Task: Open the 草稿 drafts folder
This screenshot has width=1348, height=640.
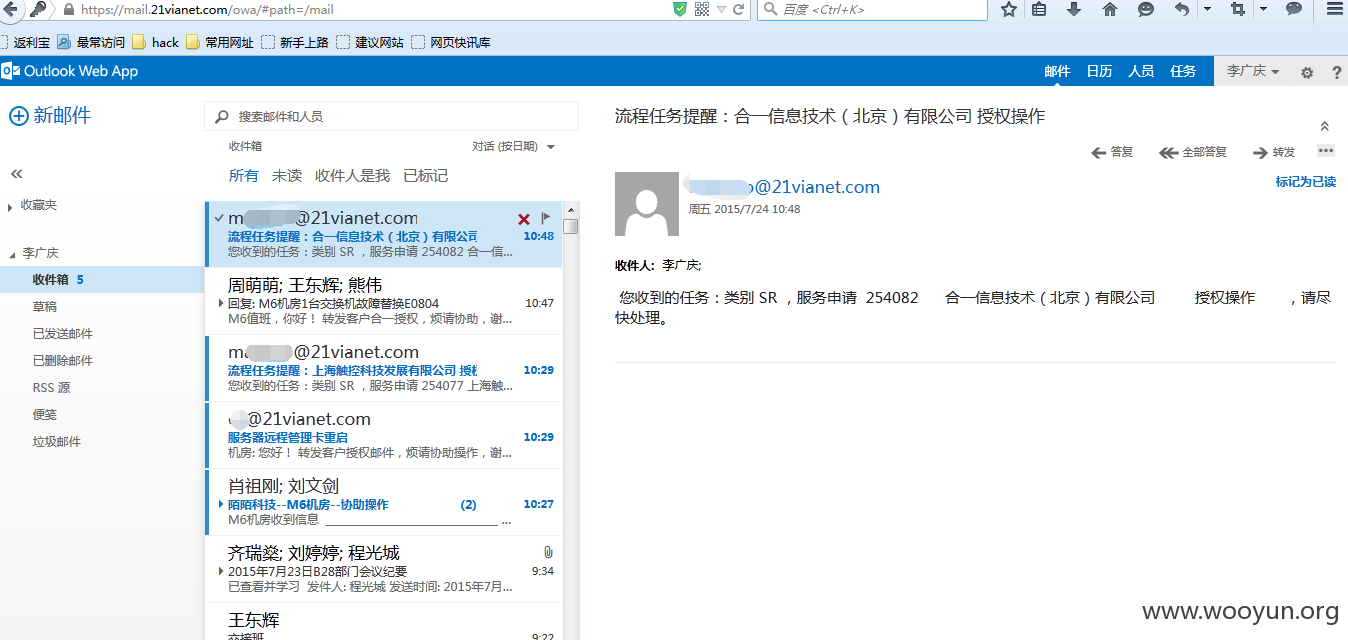Action: [x=45, y=307]
